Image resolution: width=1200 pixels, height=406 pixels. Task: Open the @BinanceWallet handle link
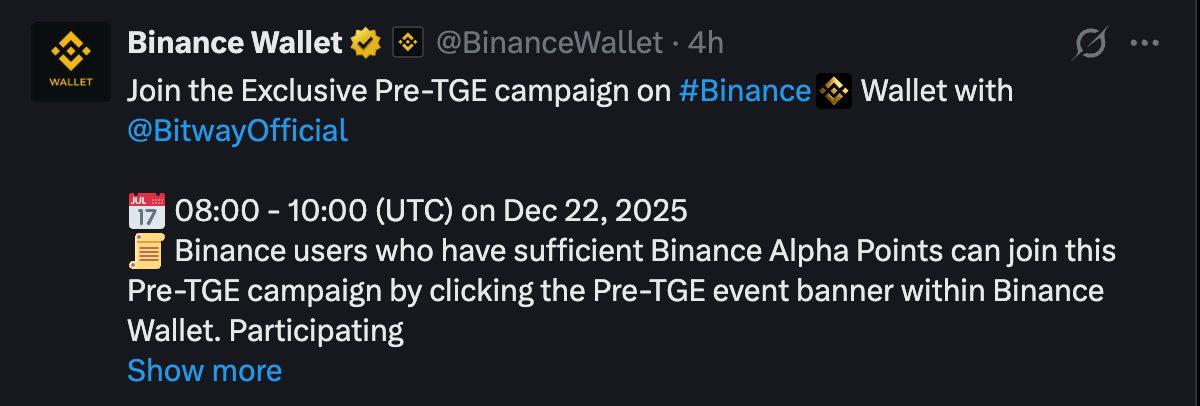[549, 43]
